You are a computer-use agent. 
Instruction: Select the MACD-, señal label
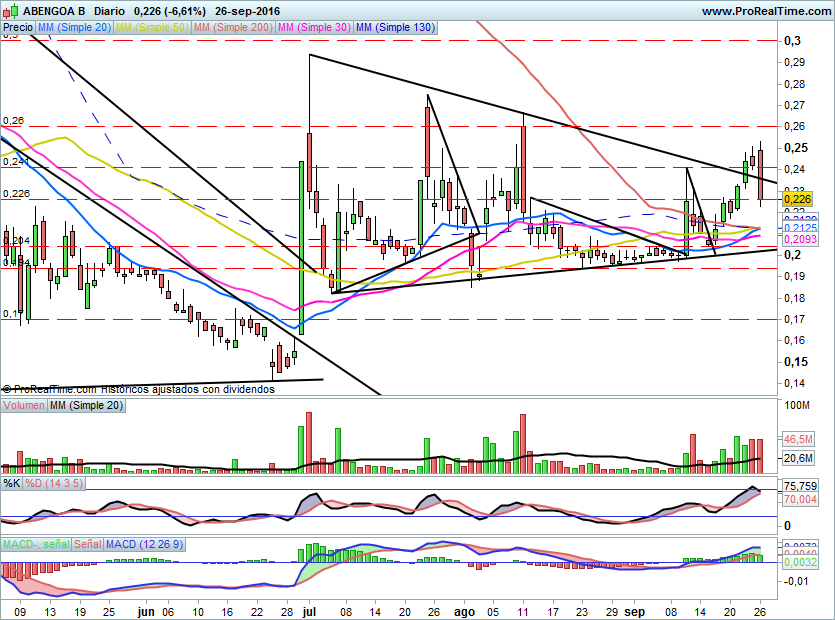coord(36,544)
